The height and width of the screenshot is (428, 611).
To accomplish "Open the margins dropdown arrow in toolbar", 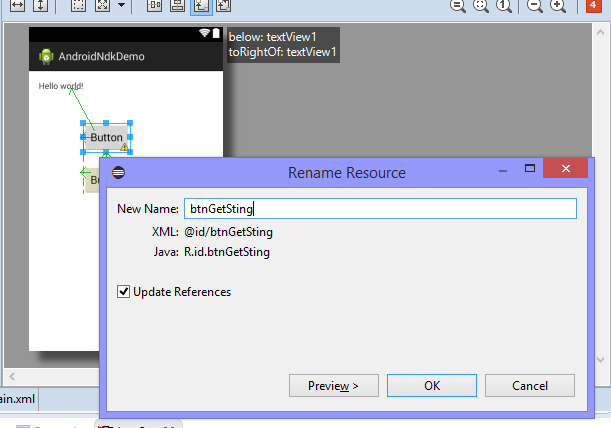I will 121,6.
